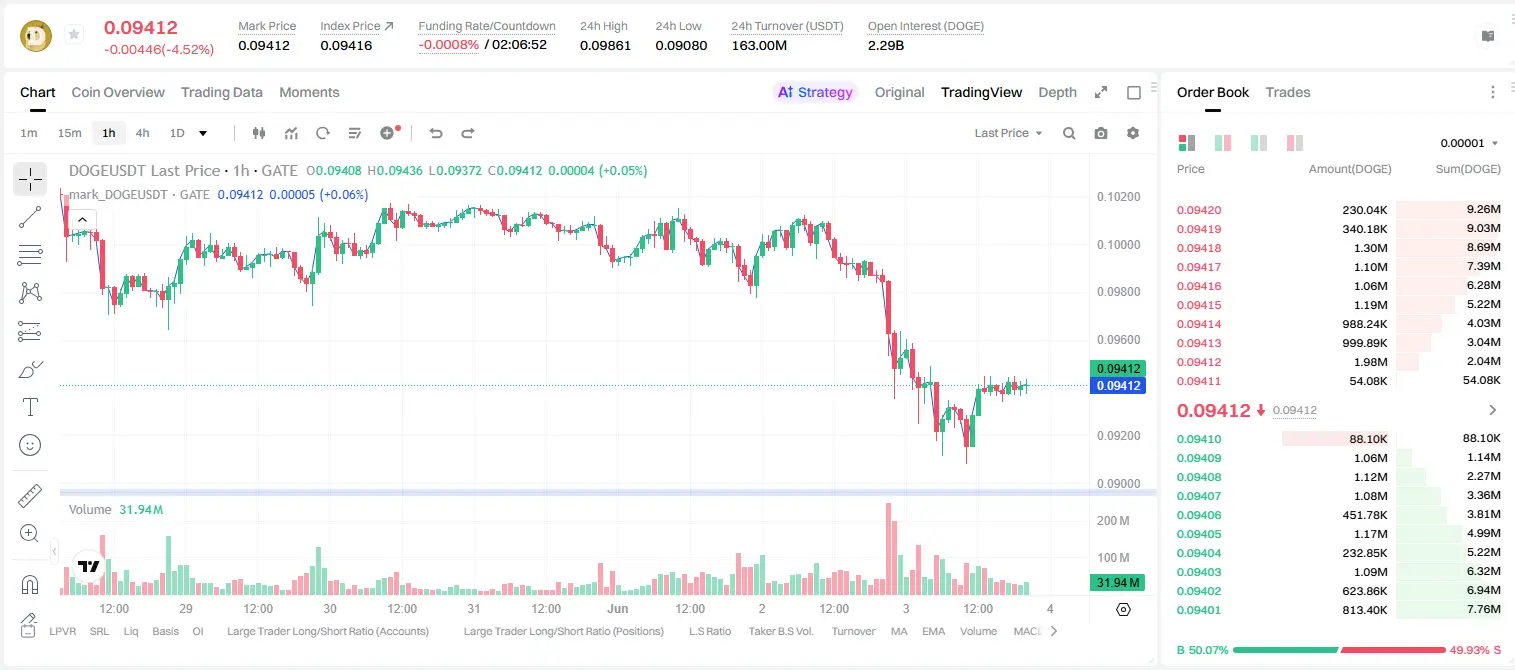Open the Last Price type dropdown

tap(1008, 133)
